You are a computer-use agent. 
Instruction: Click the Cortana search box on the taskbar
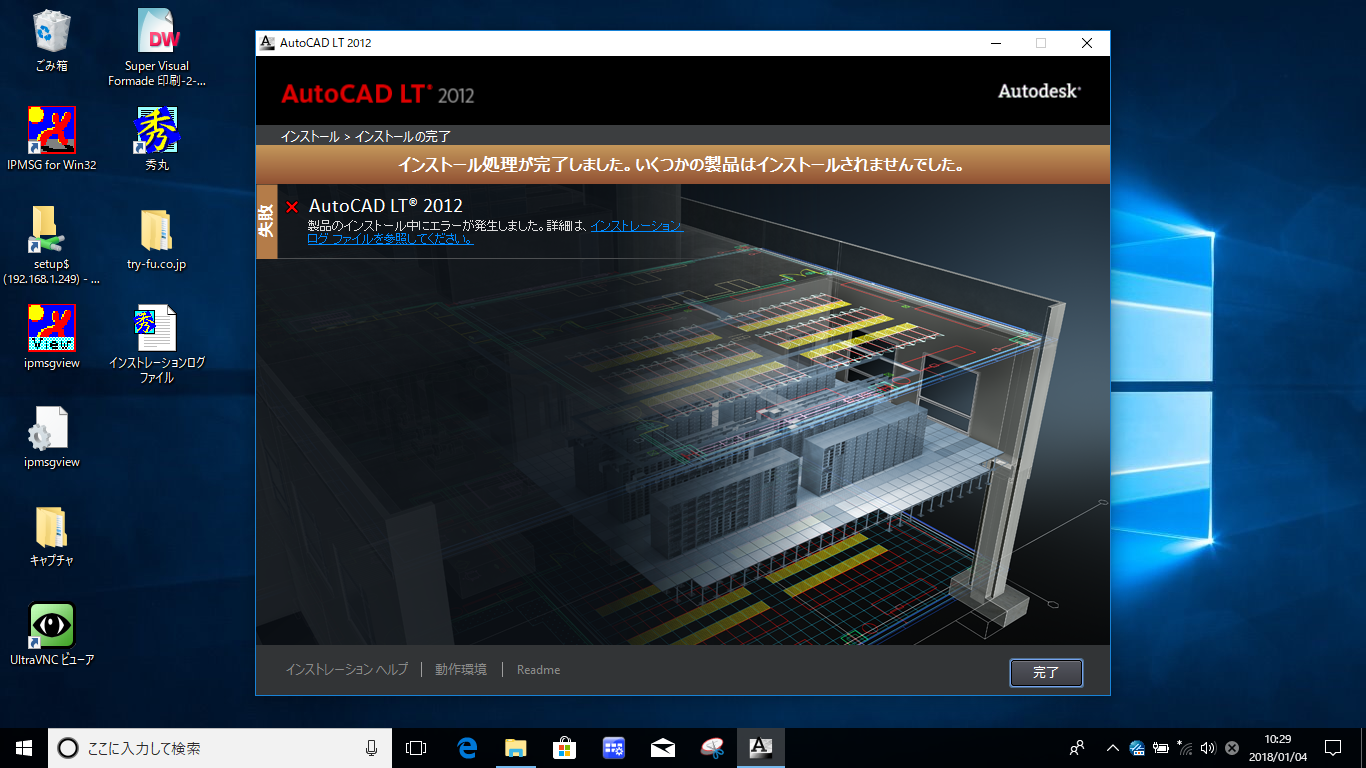point(219,747)
